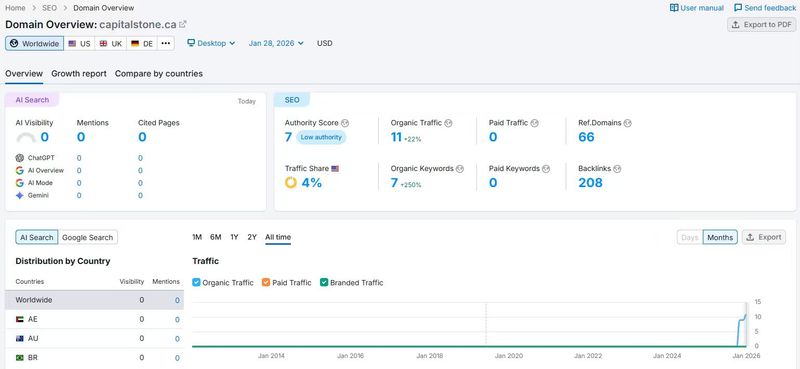This screenshot has width=800, height=369.
Task: Click the AI Visibility gauge icon
Action: (x=26, y=137)
